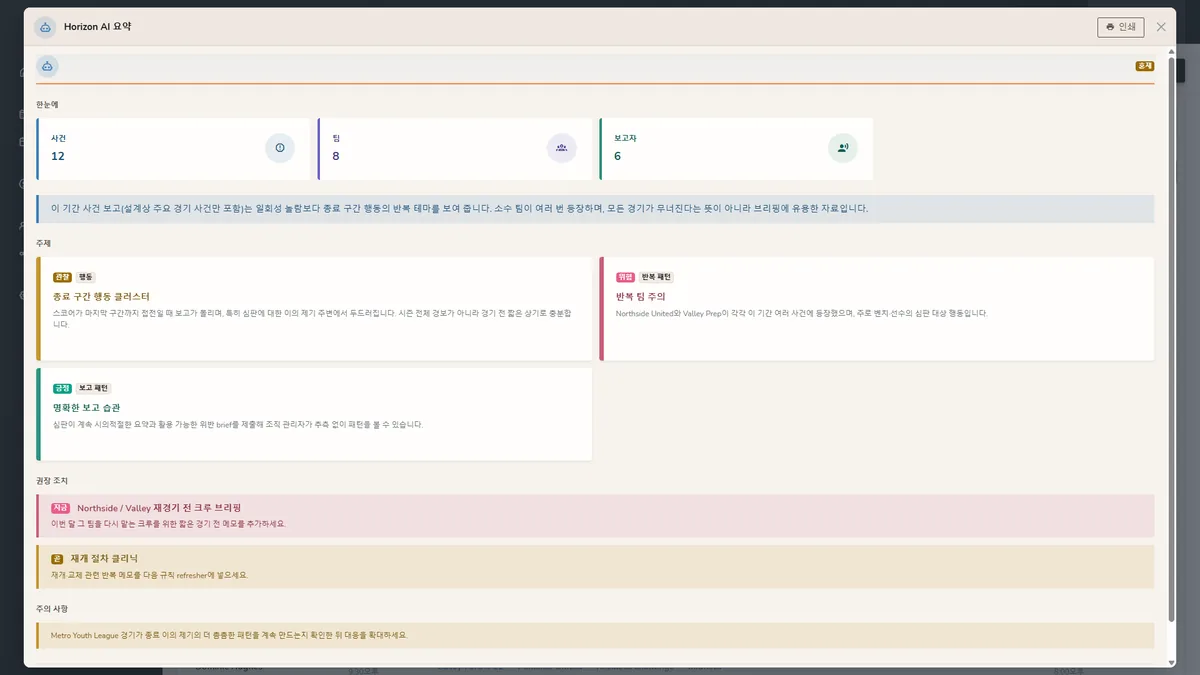1200x675 pixels.
Task: Click the Horizon AI 요약 dialog title
Action: click(x=98, y=27)
